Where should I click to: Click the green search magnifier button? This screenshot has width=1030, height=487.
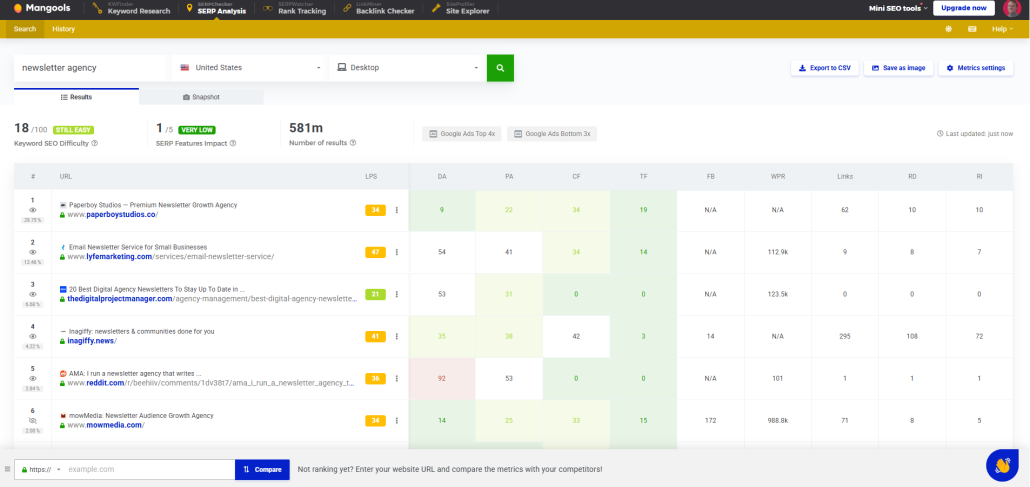tap(500, 68)
